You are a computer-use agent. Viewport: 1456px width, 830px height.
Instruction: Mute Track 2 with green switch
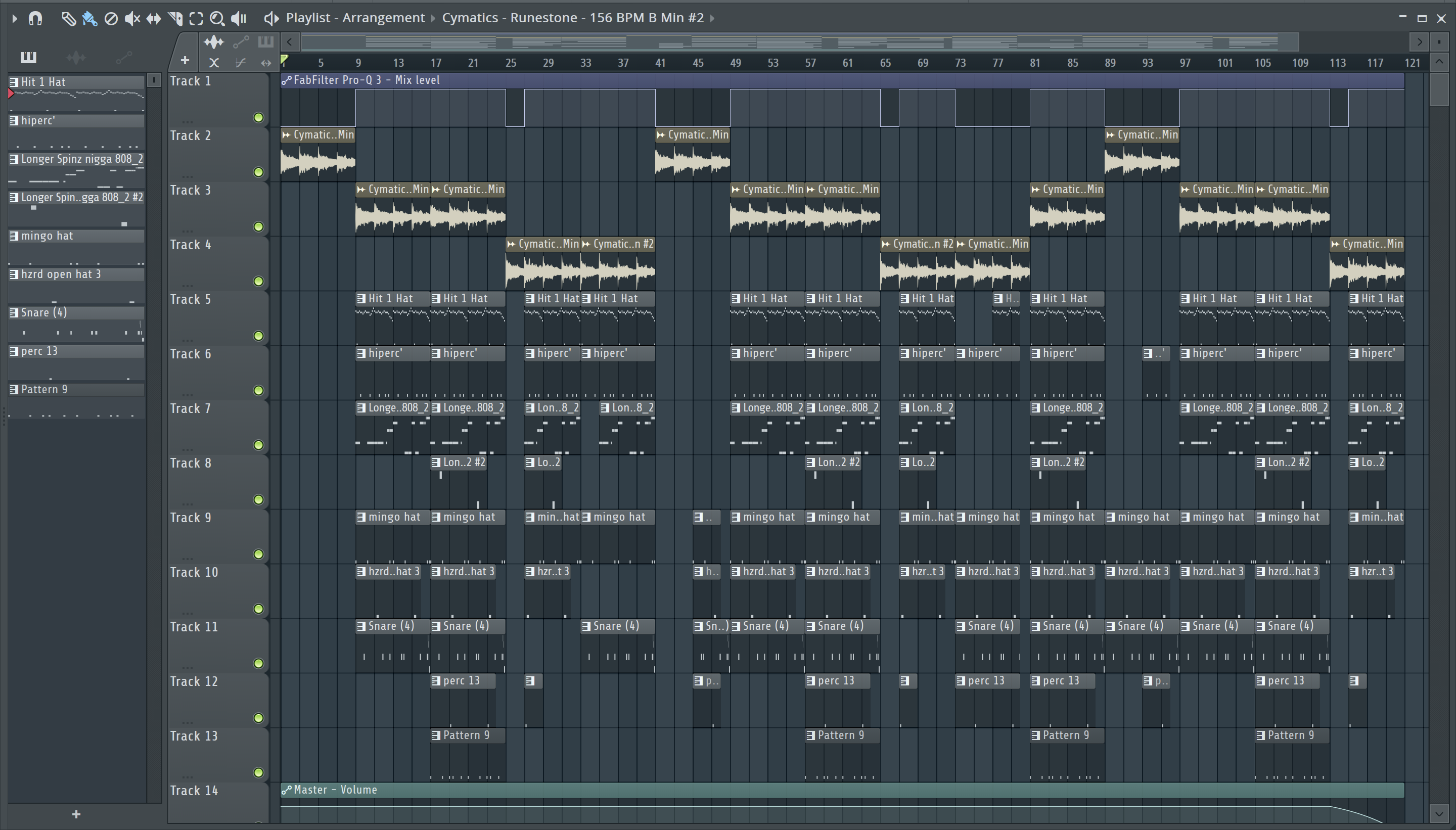click(258, 172)
